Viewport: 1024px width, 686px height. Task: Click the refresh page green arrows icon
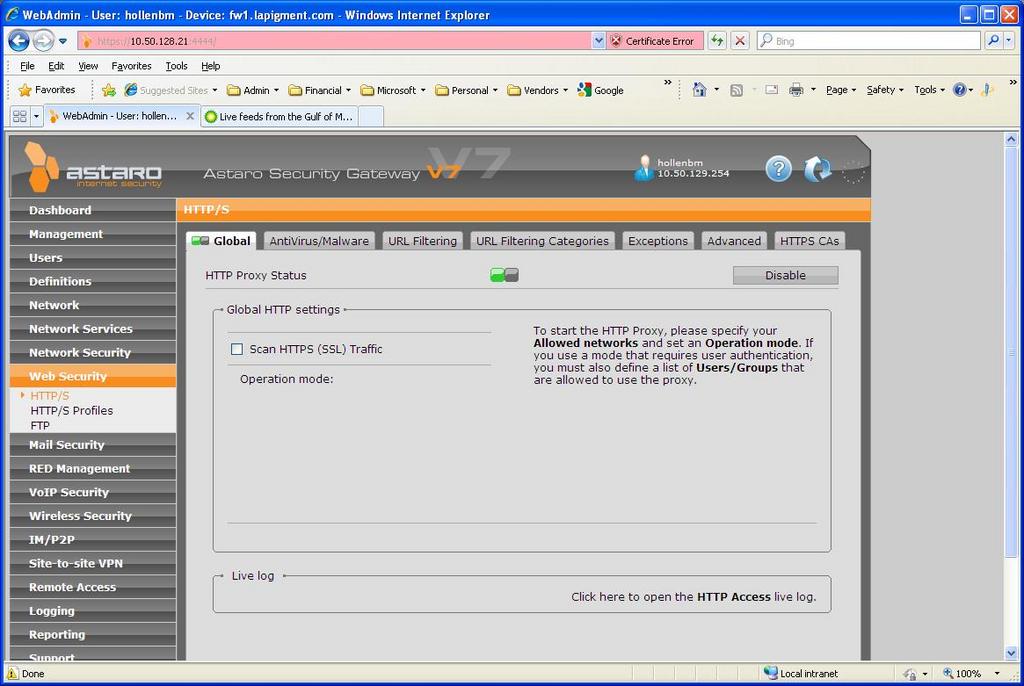[x=717, y=41]
